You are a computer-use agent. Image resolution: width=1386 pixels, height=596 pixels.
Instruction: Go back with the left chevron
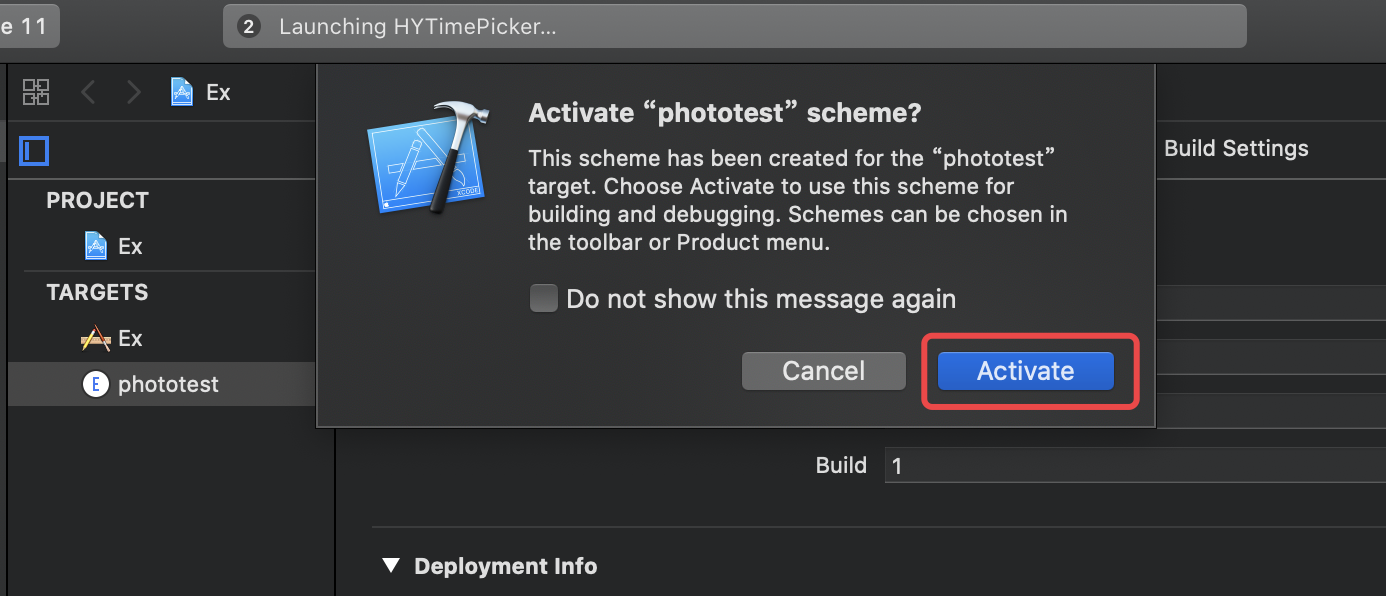click(88, 92)
